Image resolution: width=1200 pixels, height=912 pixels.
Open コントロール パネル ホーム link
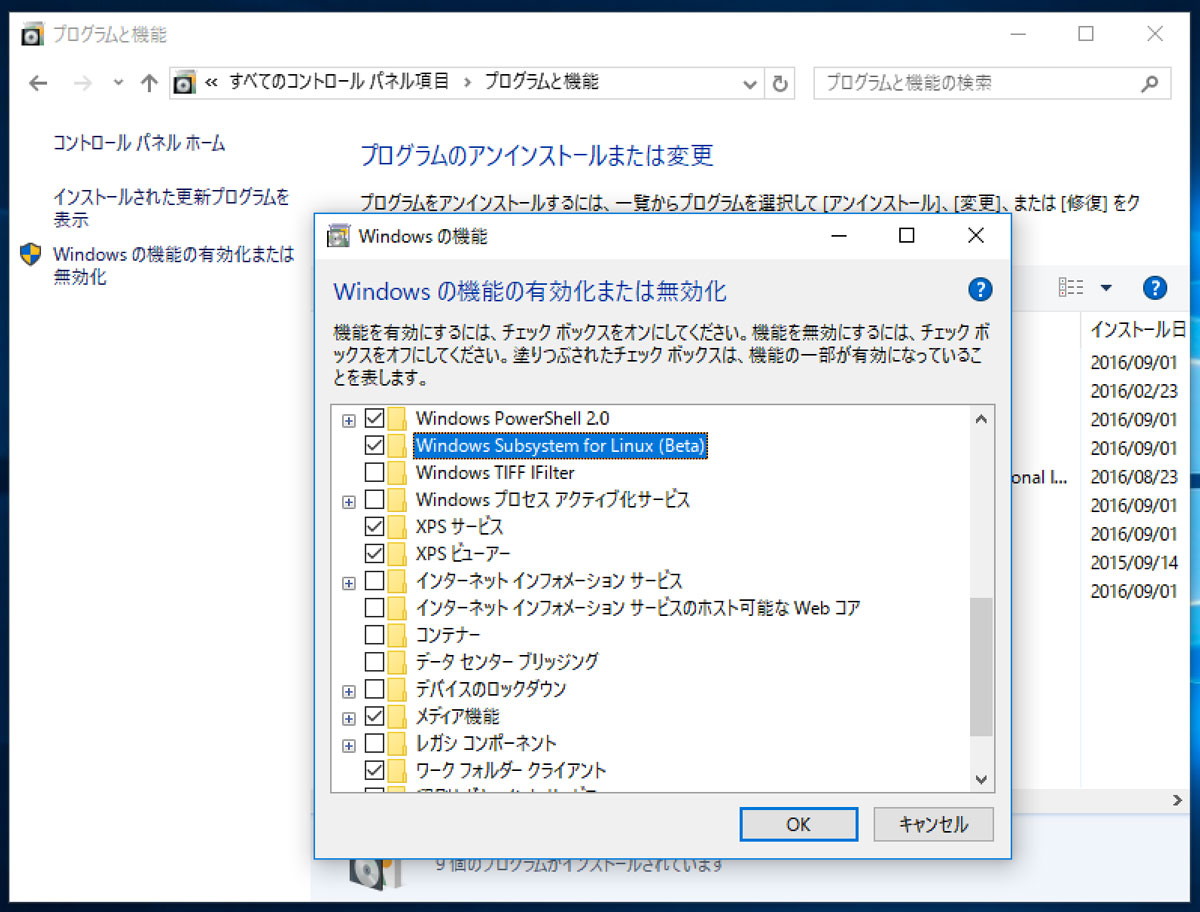point(139,143)
